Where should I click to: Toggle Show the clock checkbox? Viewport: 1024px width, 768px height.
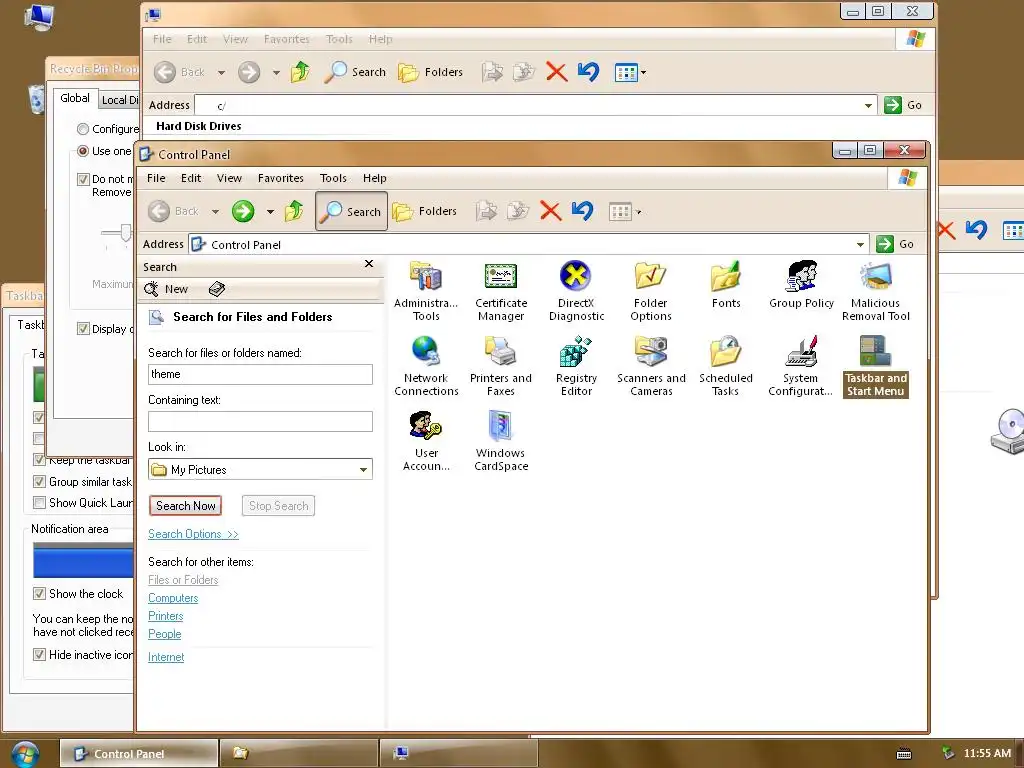tap(39, 594)
